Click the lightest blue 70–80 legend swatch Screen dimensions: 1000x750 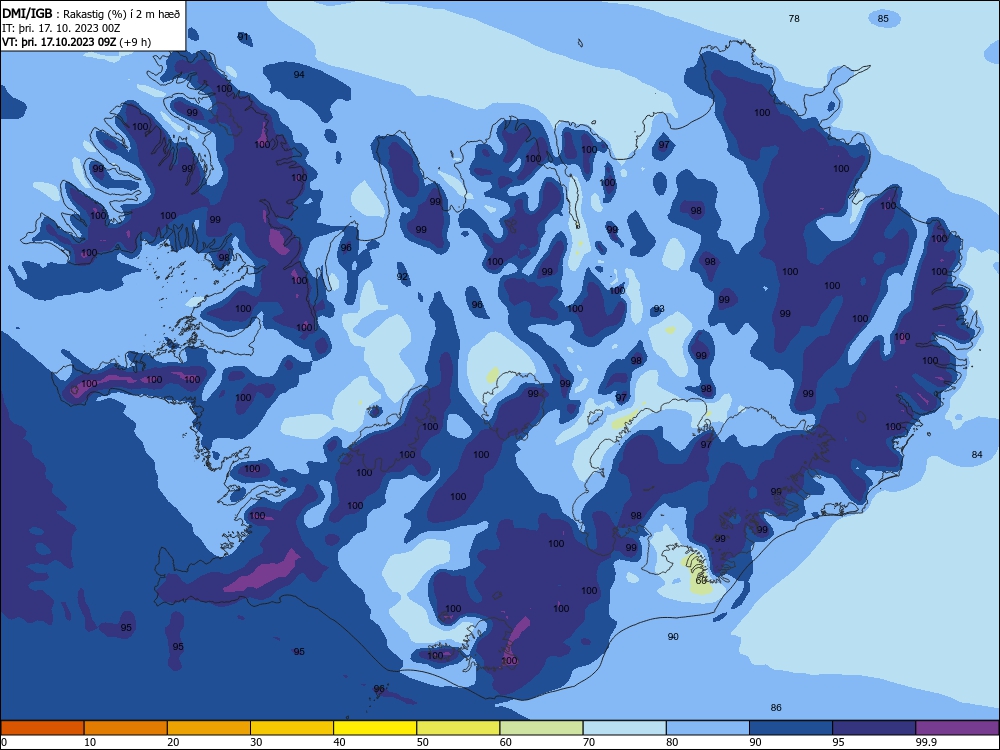(x=624, y=728)
